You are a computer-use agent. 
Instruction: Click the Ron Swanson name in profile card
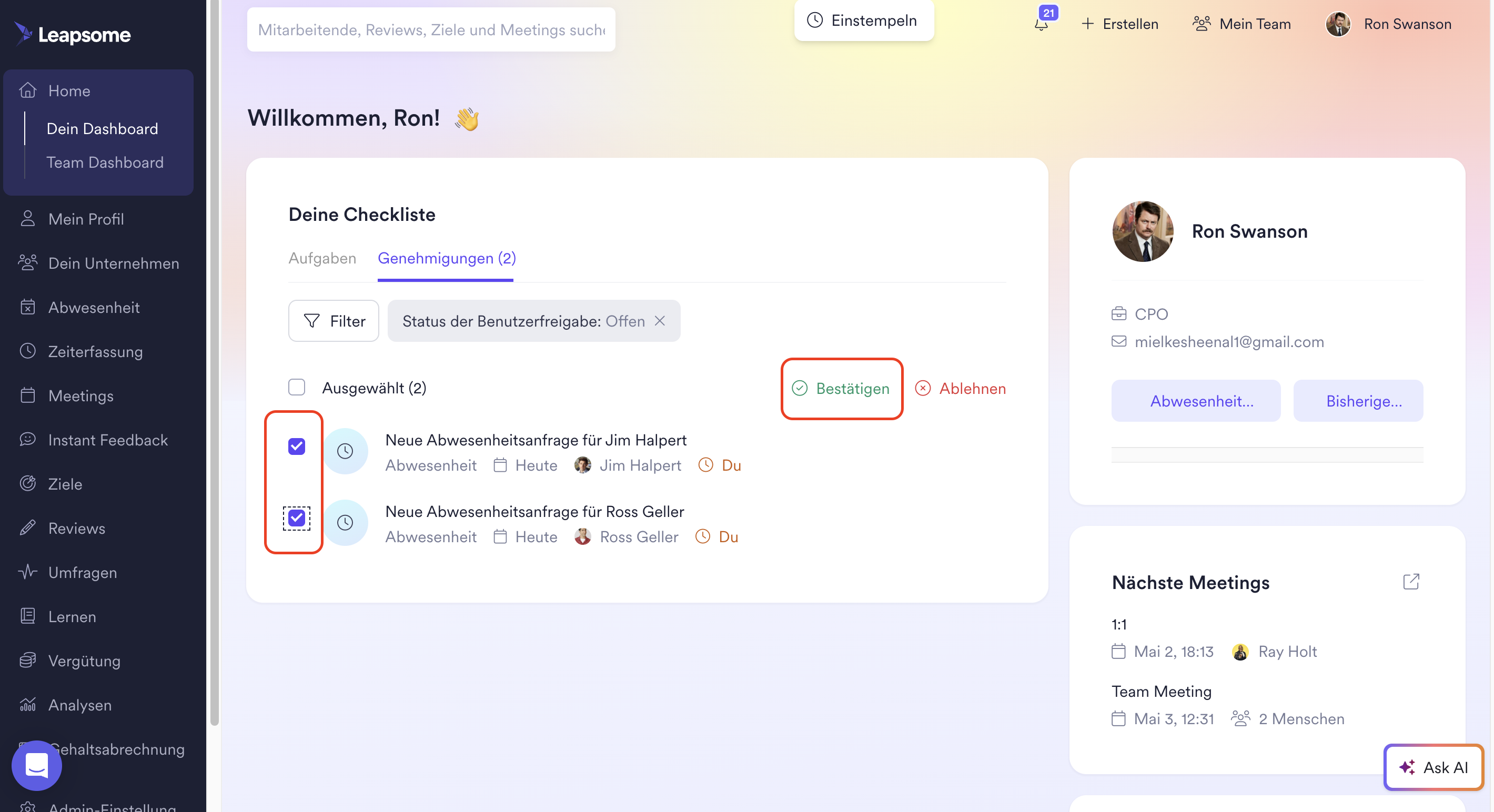(1250, 231)
